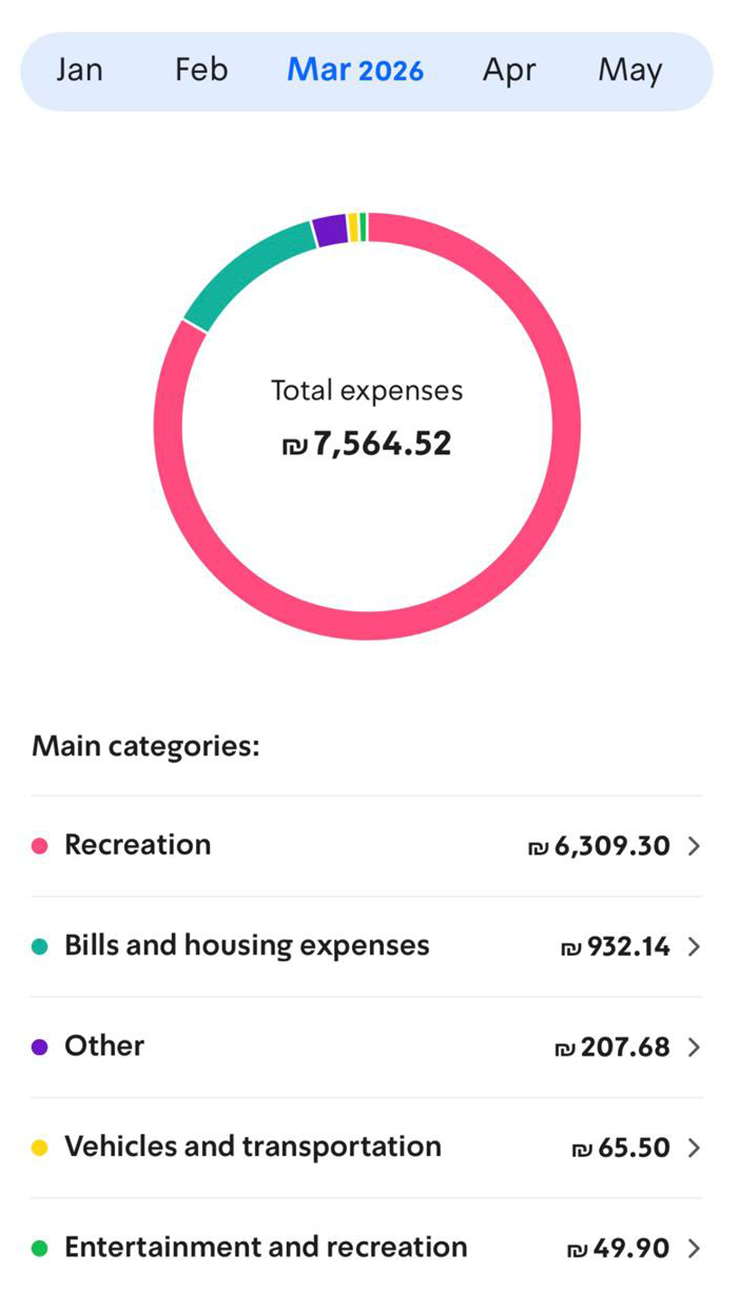The height and width of the screenshot is (1312, 740).
Task: Select the purple Other segment of donut chart
Action: [x=329, y=231]
